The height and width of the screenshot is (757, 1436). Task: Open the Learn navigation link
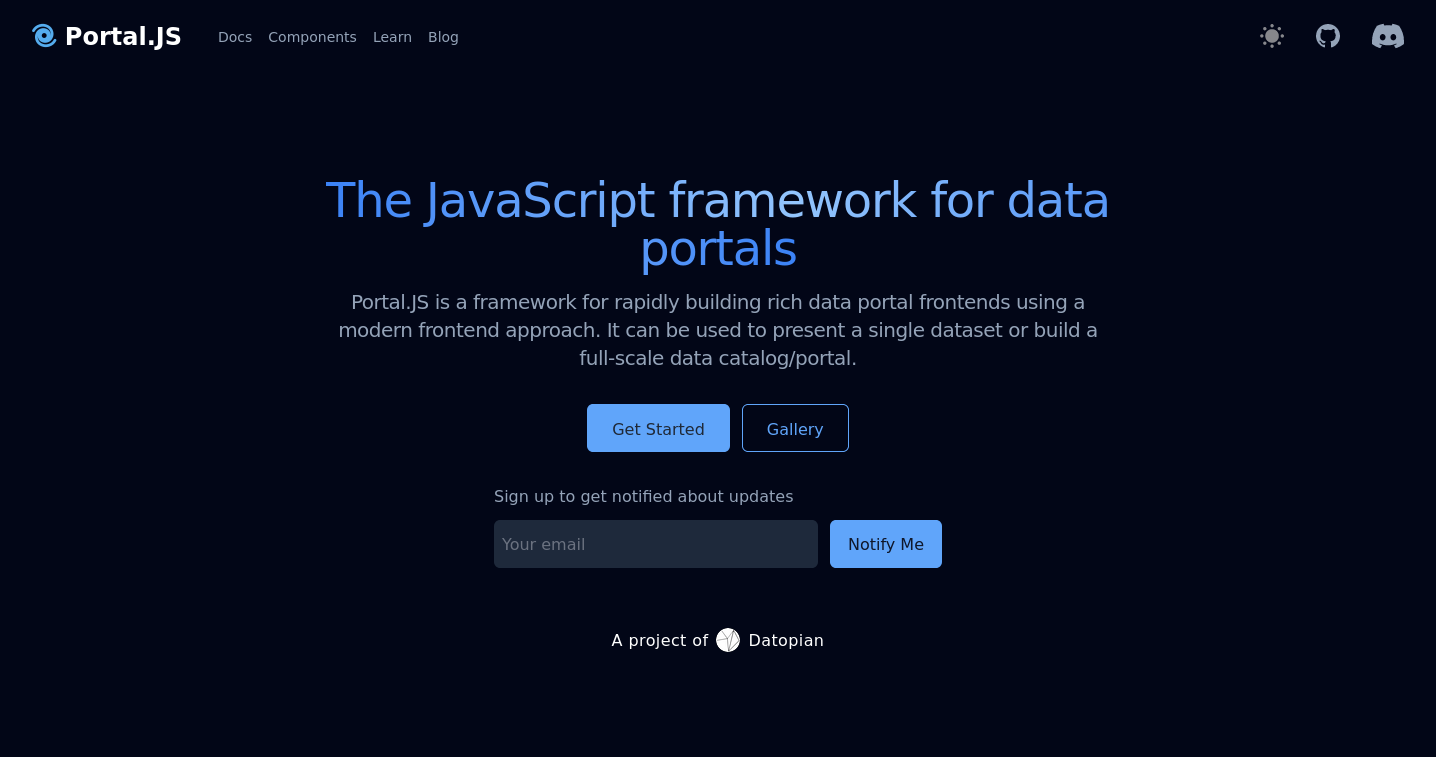392,37
